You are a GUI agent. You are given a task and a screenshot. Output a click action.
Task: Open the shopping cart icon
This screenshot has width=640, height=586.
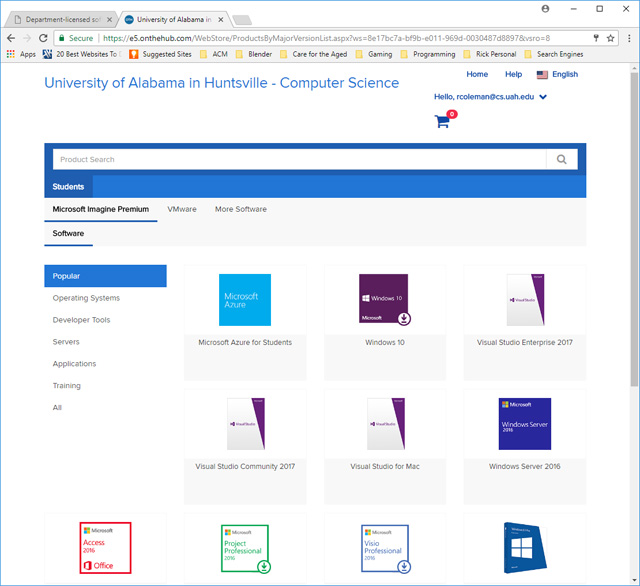tap(443, 121)
